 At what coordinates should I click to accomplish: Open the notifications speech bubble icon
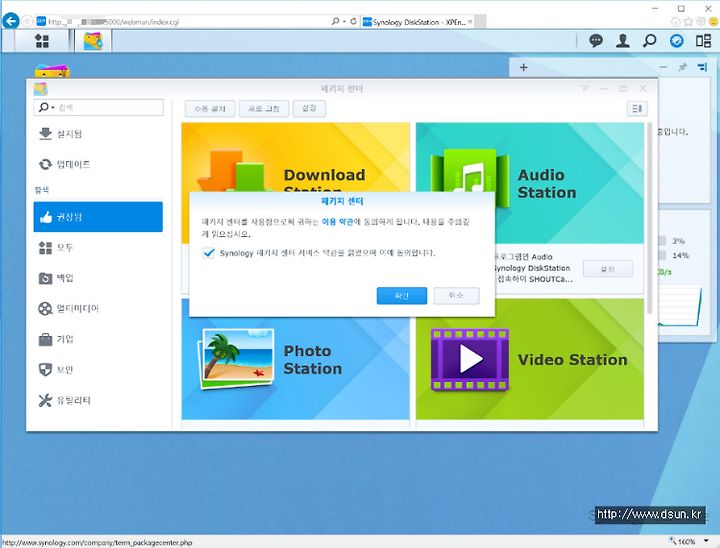click(596, 41)
